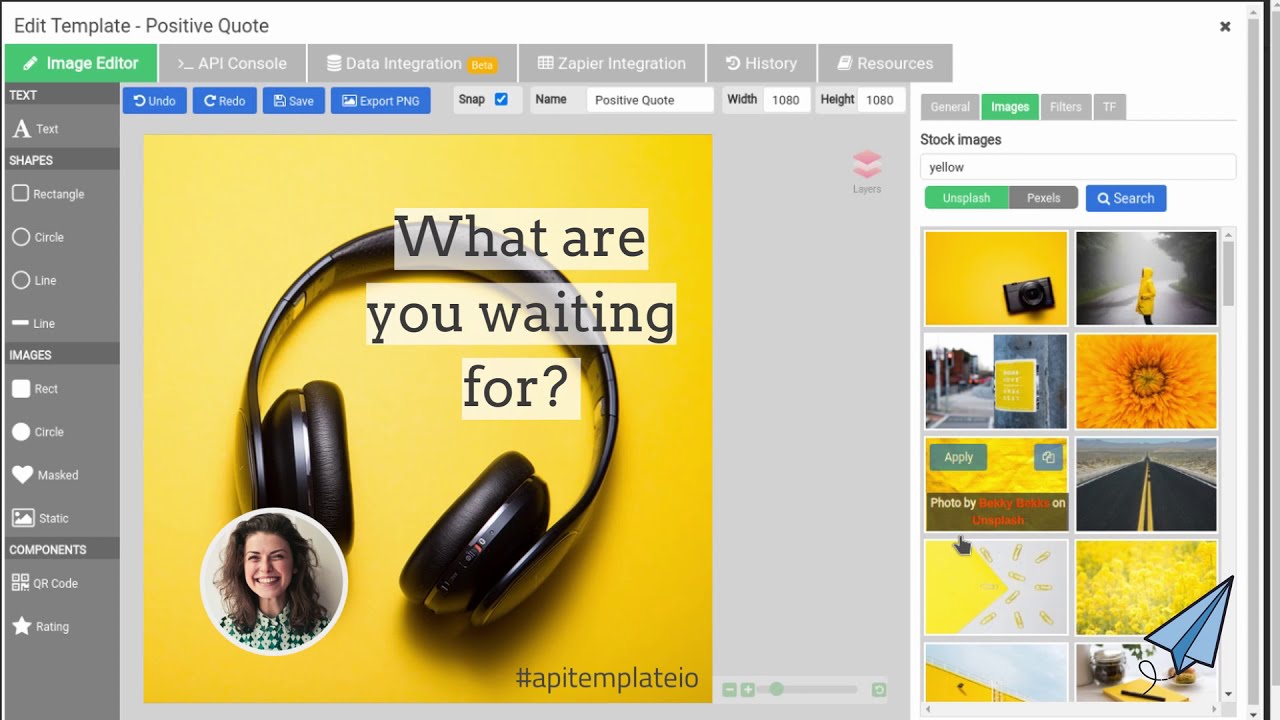The height and width of the screenshot is (720, 1280).
Task: Open the Unsplash credit link
Action: click(998, 520)
